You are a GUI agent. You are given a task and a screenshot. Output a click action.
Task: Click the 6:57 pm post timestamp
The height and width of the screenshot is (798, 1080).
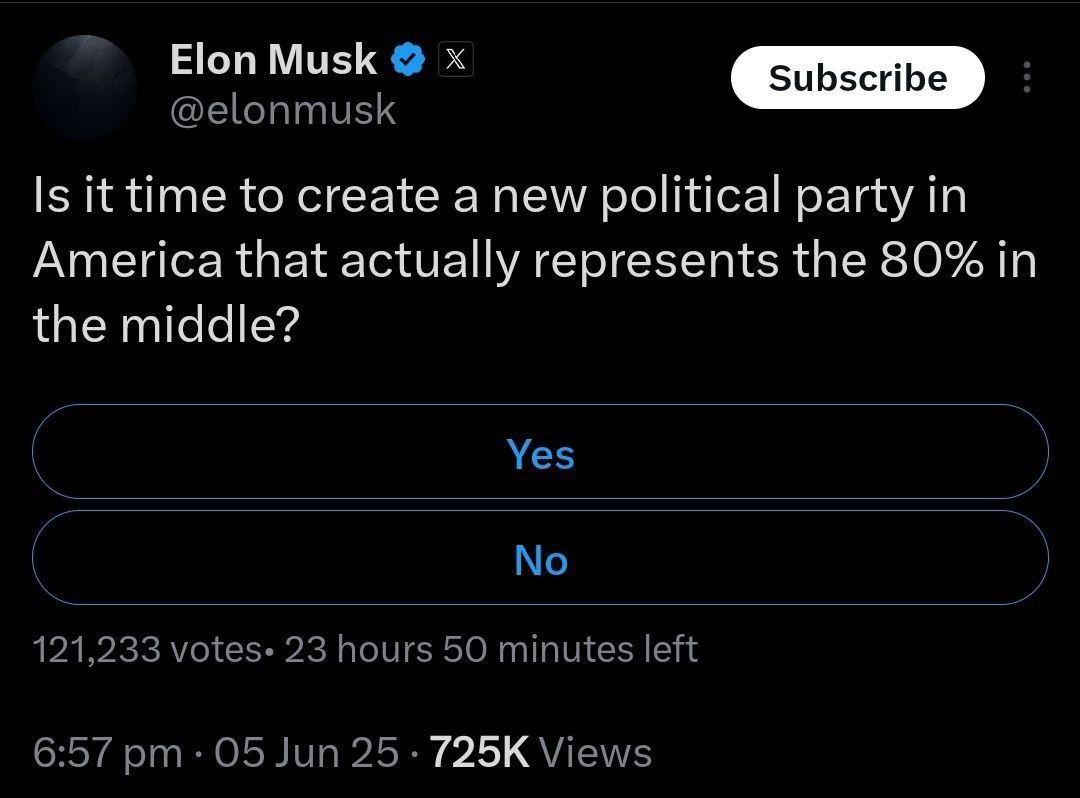[107, 752]
